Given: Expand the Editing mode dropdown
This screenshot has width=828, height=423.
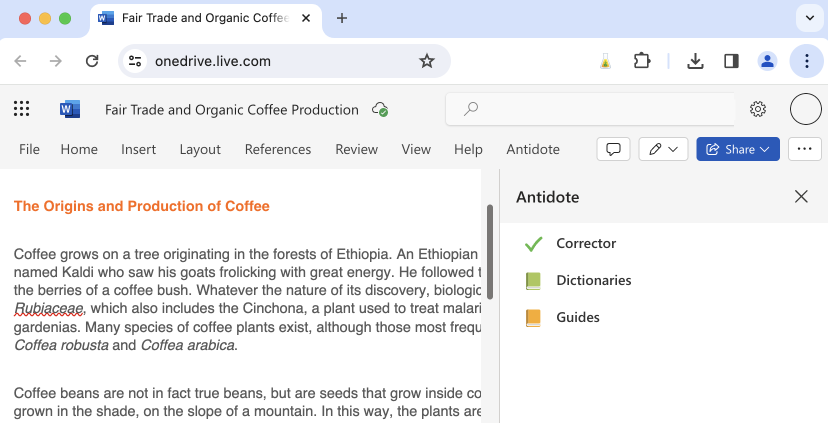Looking at the screenshot, I should tap(663, 149).
